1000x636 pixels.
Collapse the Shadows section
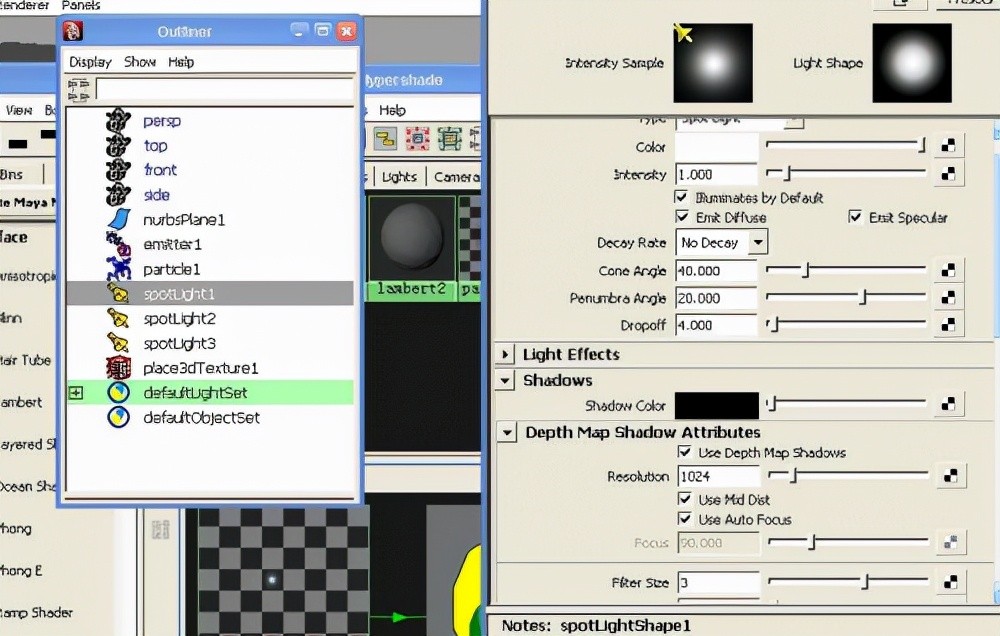pyautogui.click(x=505, y=381)
